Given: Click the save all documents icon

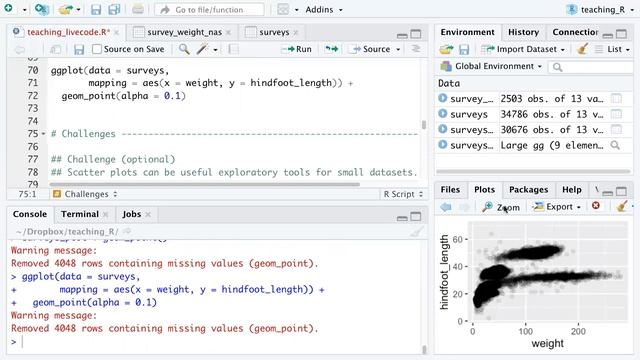Looking at the screenshot, I should 114,9.
